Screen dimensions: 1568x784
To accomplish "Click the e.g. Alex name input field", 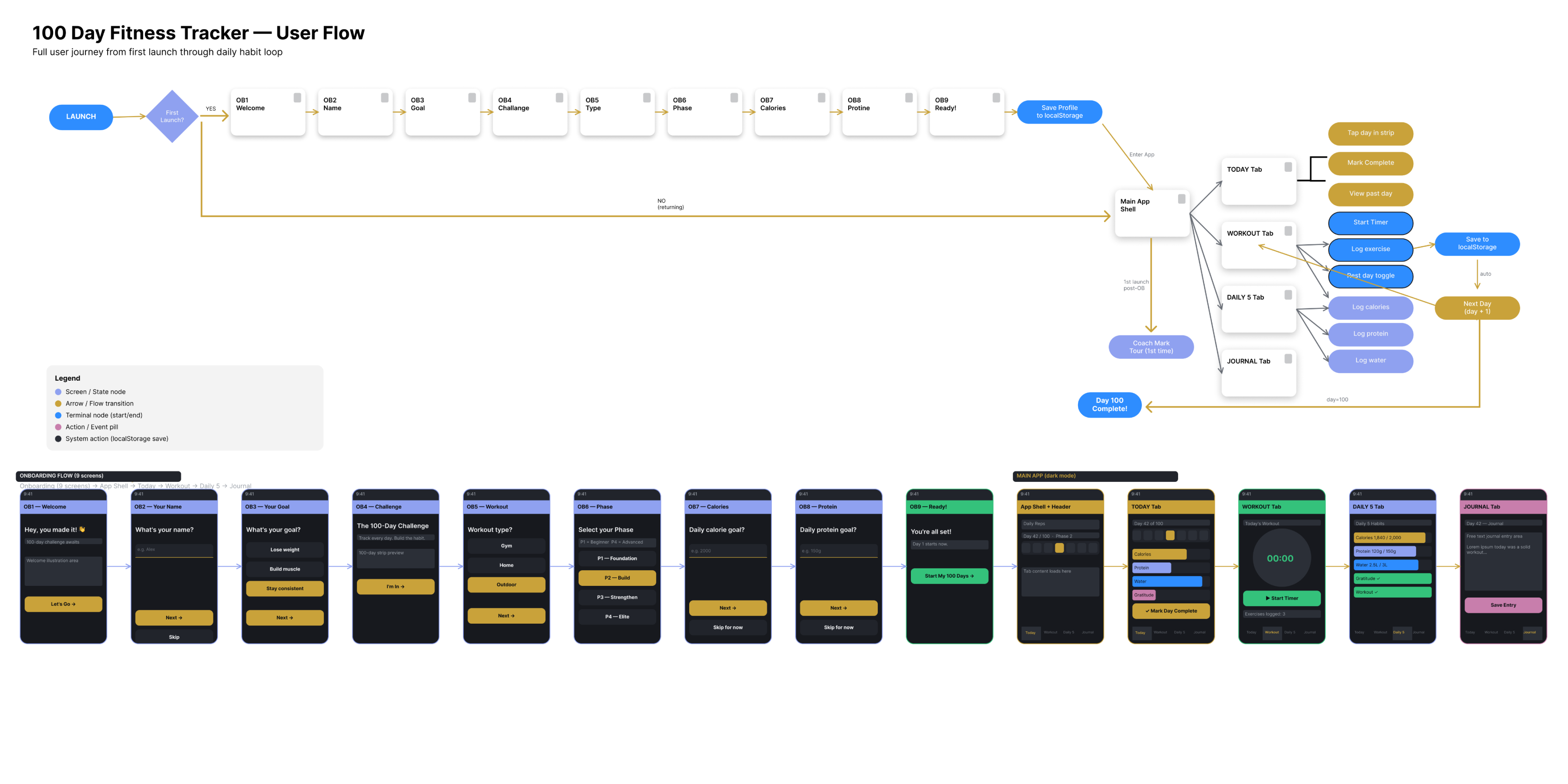I will [174, 550].
